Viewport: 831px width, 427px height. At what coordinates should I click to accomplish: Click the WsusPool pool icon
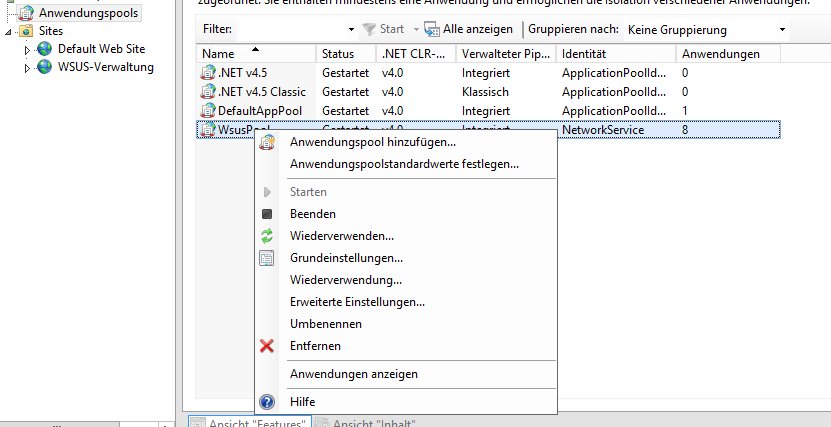(208, 130)
